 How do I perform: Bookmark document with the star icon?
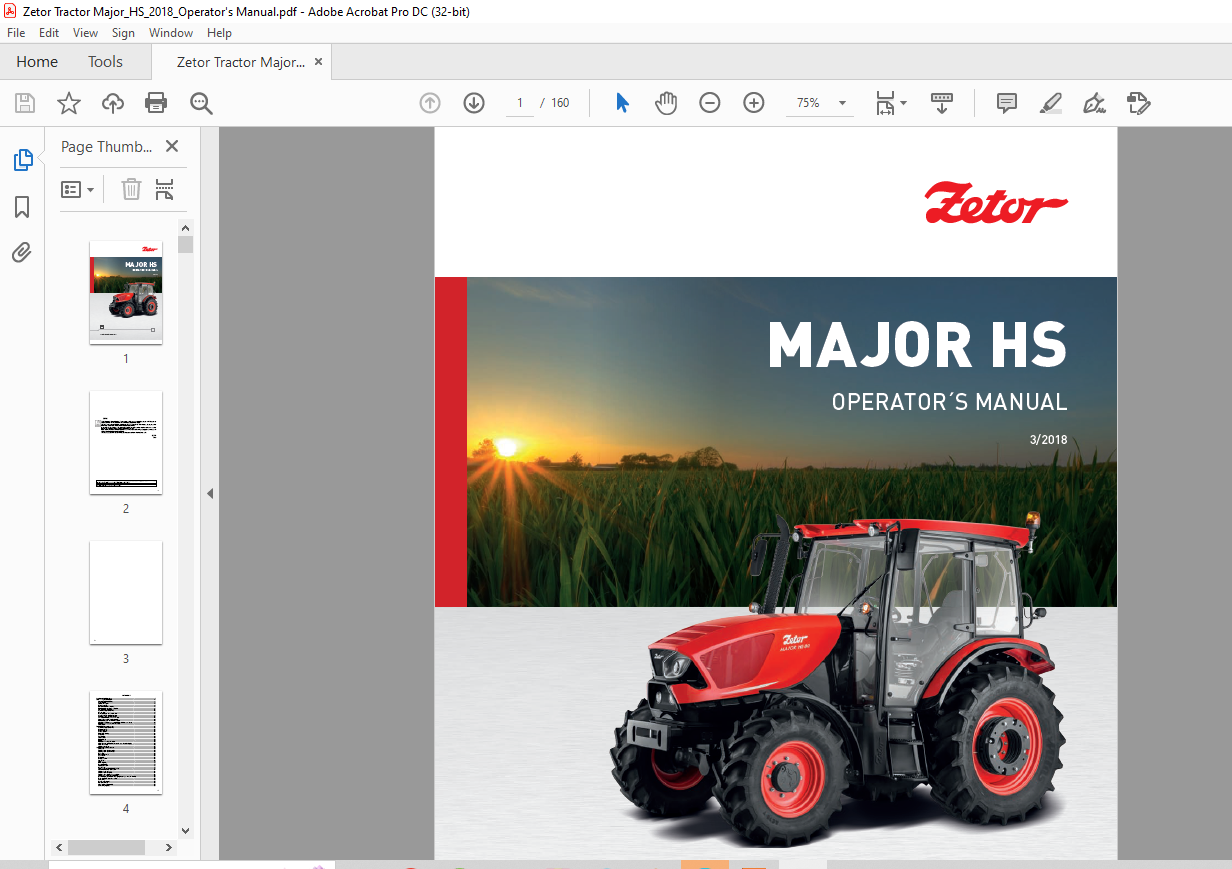tap(69, 103)
